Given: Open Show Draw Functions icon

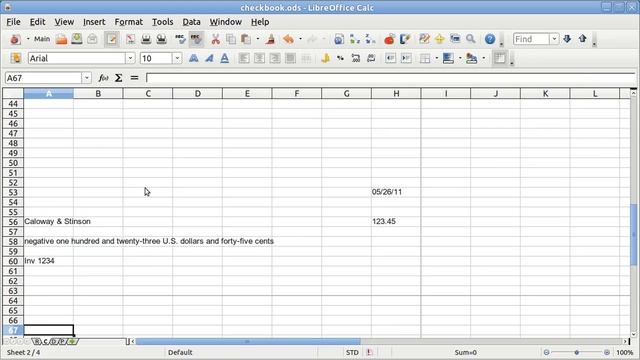Looking at the screenshot, I should point(404,39).
